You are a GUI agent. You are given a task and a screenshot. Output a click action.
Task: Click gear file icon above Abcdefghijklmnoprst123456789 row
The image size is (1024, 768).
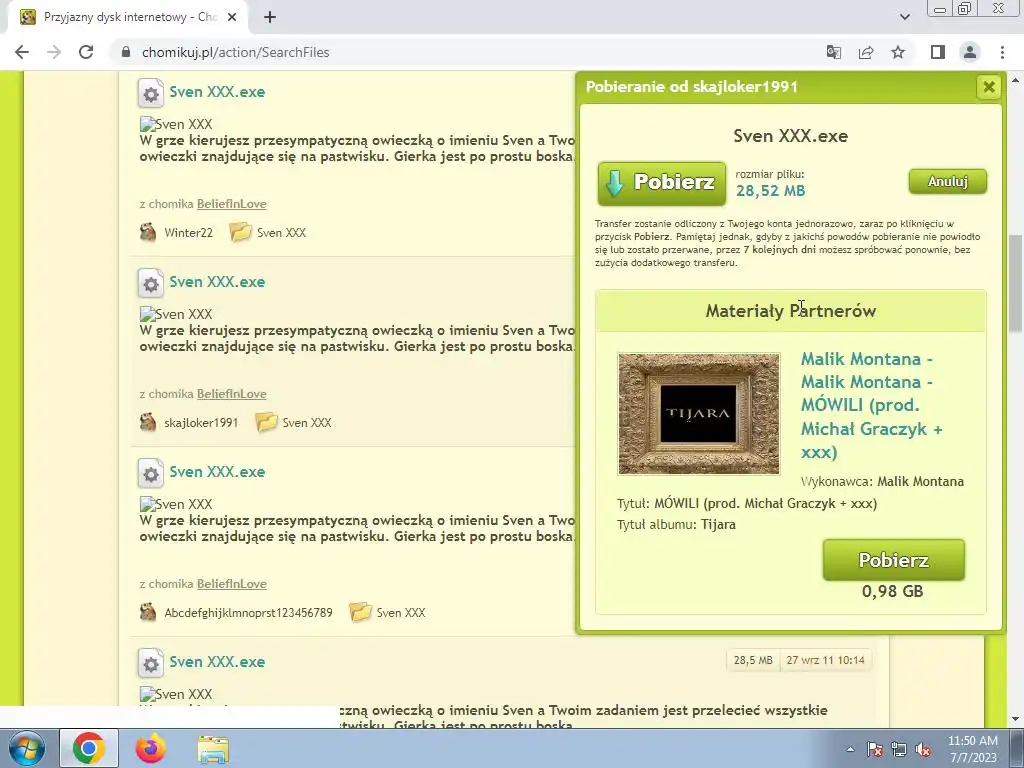150,473
